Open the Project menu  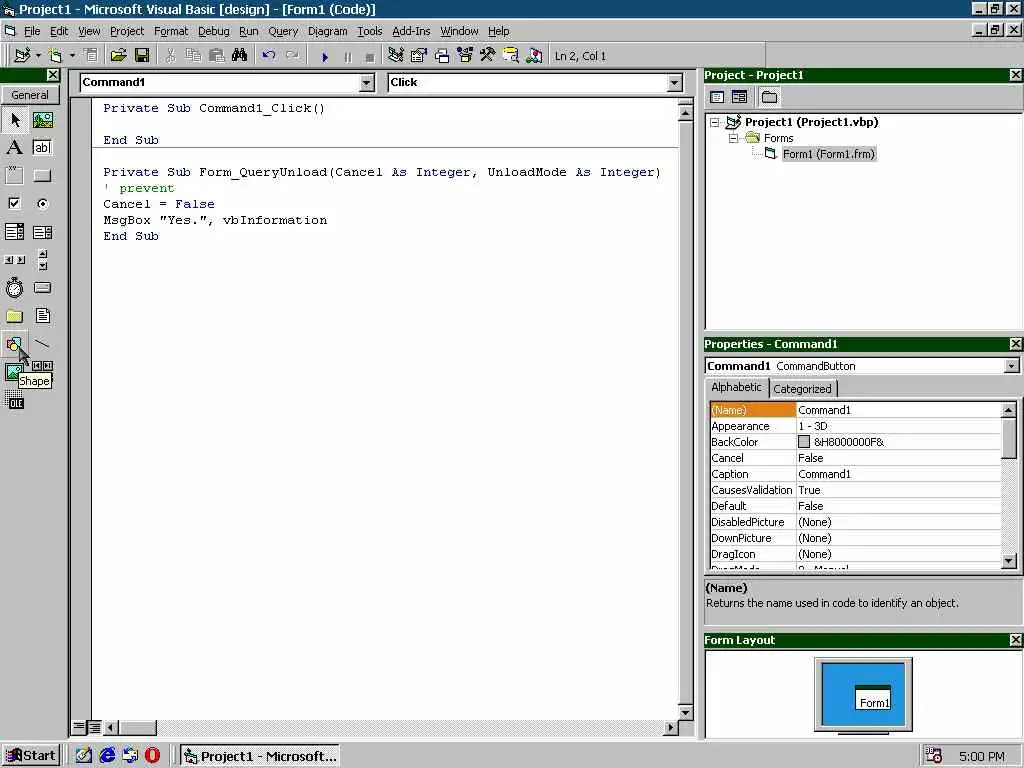pos(127,31)
